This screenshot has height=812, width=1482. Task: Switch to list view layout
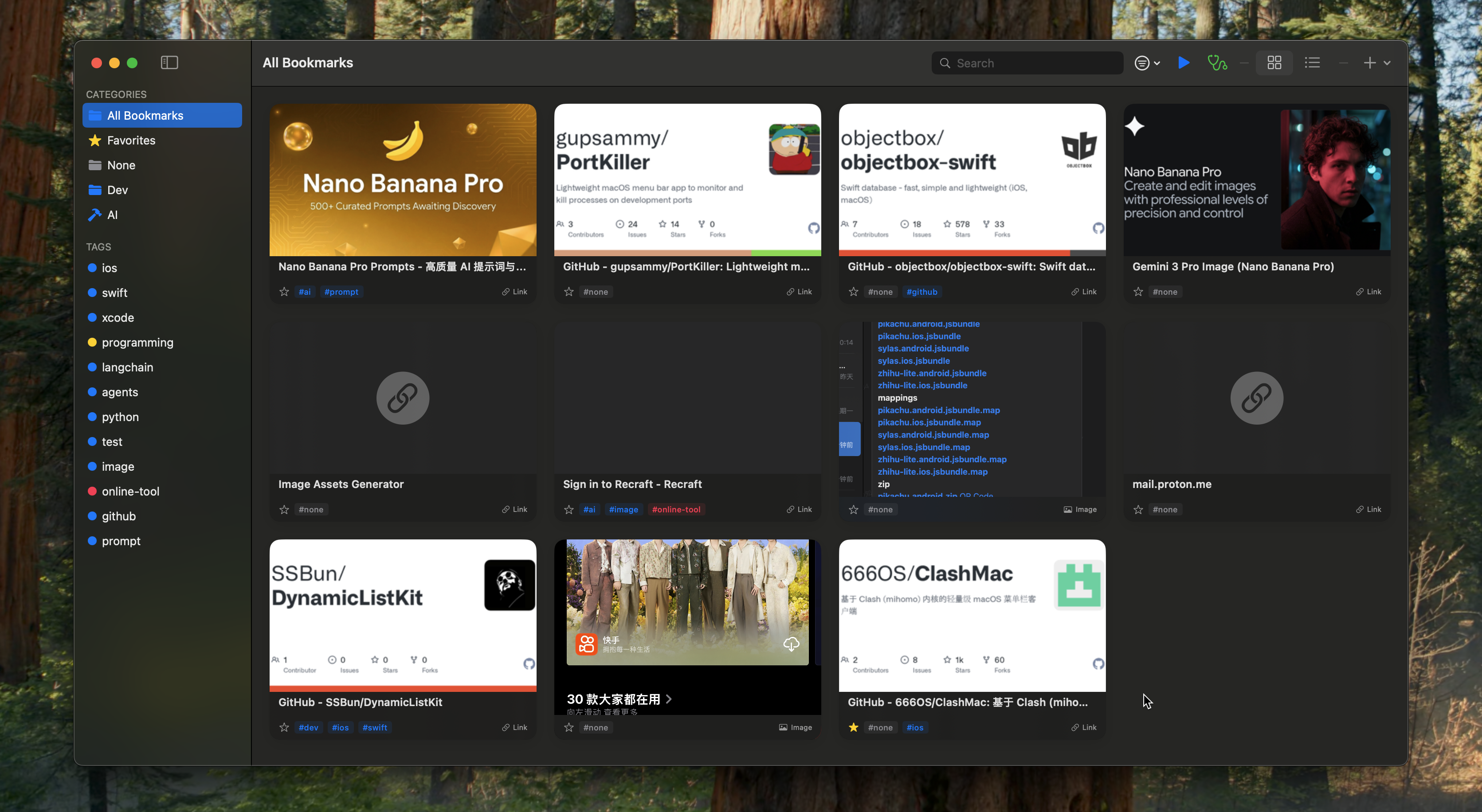tap(1312, 62)
